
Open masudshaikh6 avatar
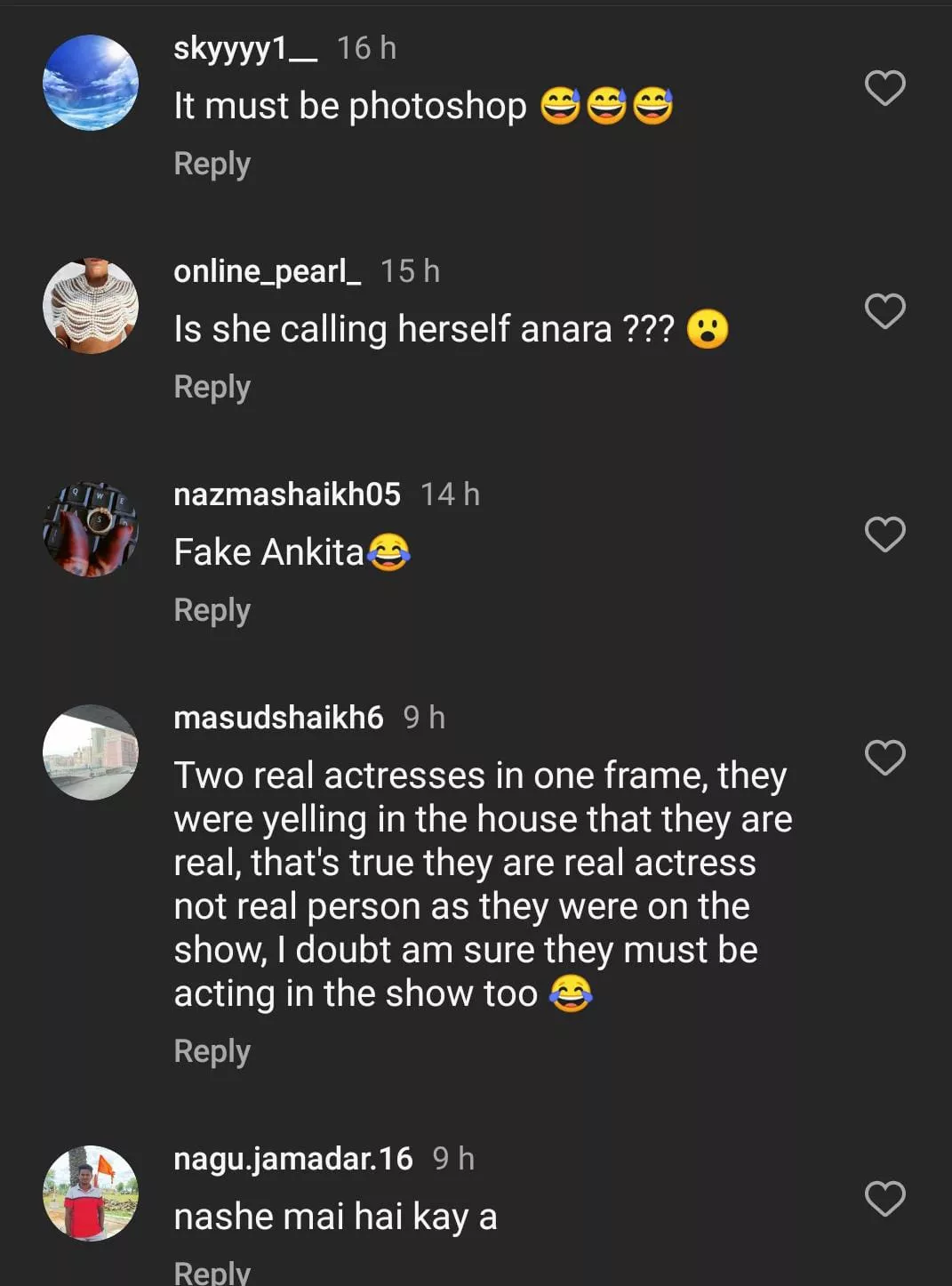click(91, 752)
